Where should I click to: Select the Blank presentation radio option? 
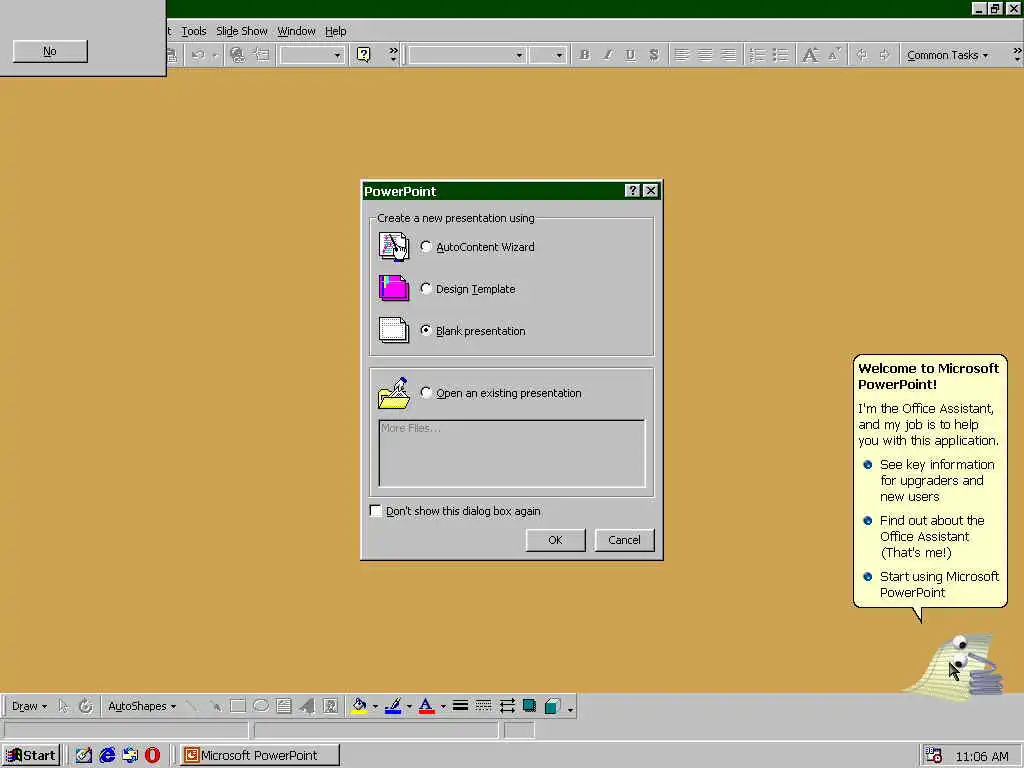(426, 330)
